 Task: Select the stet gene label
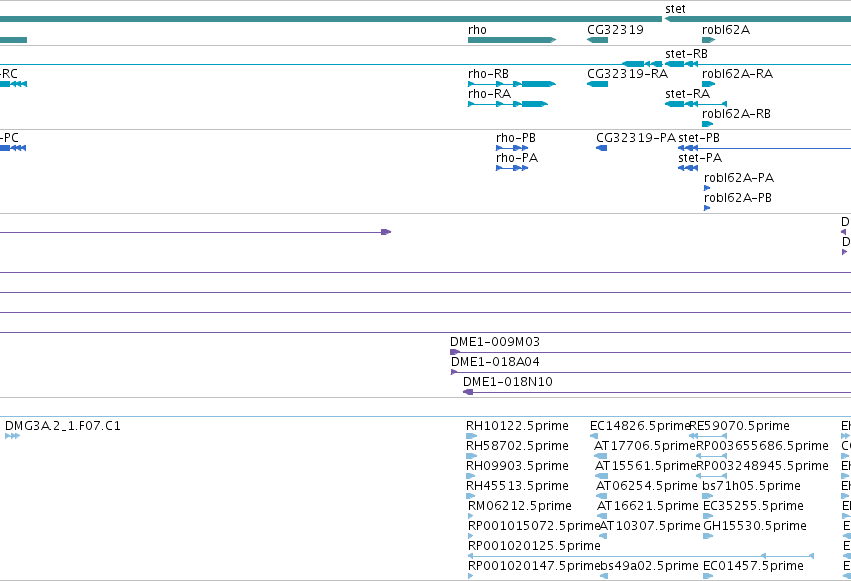[675, 9]
